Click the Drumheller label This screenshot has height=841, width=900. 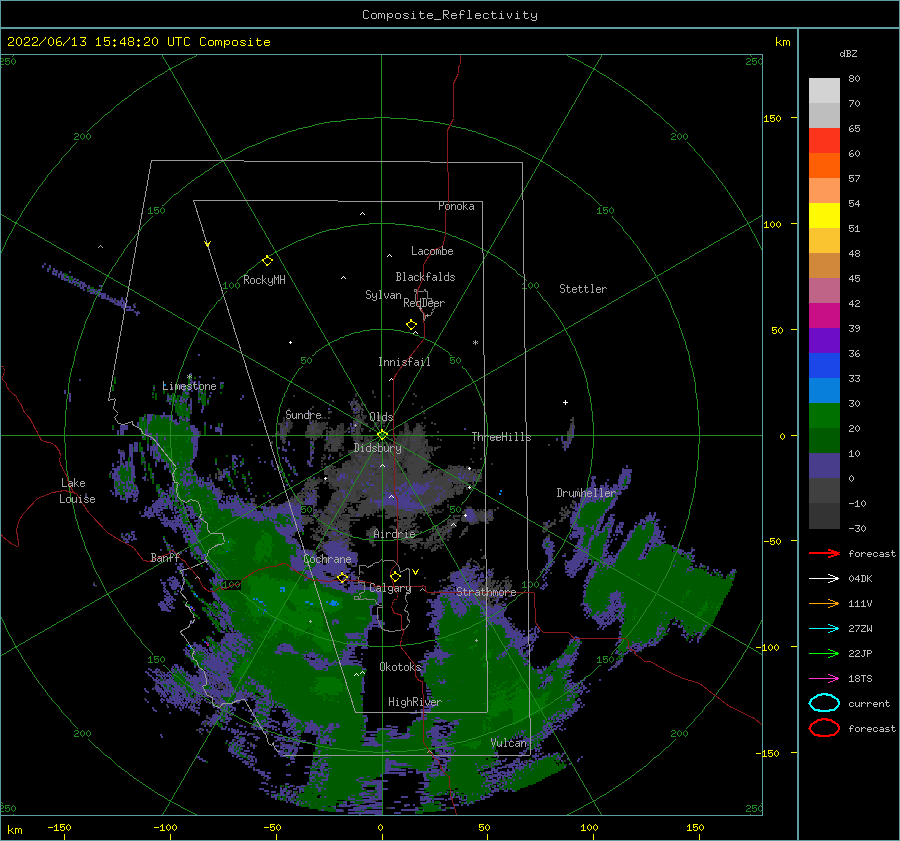[x=586, y=493]
